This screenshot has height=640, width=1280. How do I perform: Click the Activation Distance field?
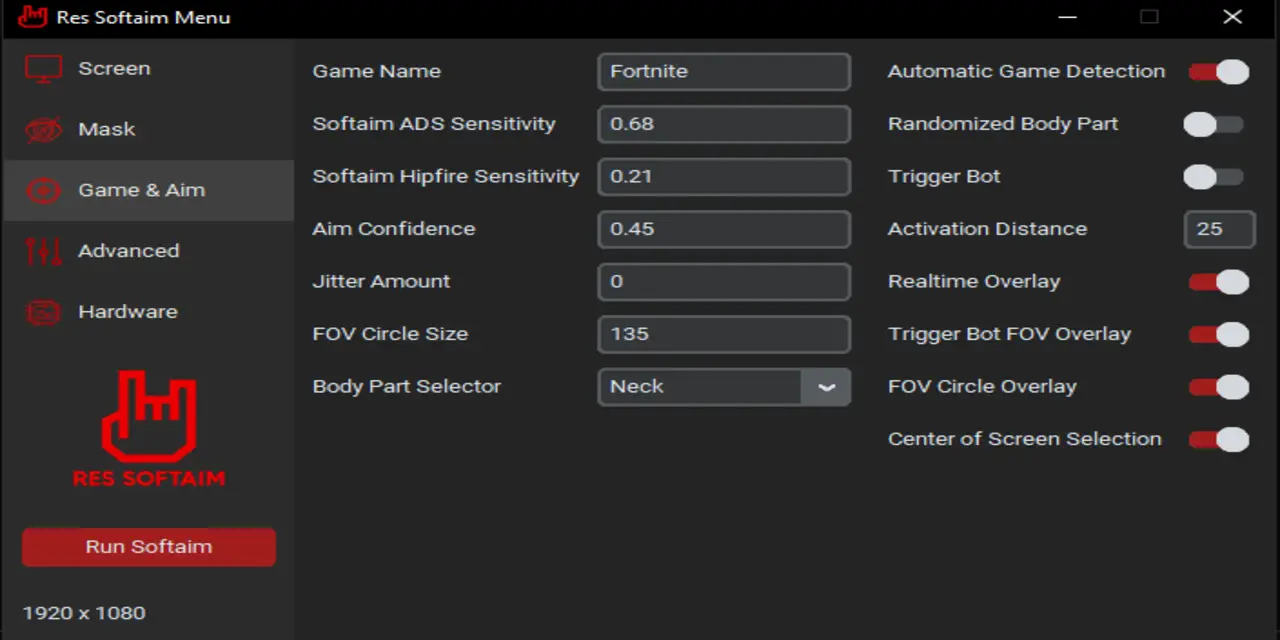pyautogui.click(x=1219, y=229)
